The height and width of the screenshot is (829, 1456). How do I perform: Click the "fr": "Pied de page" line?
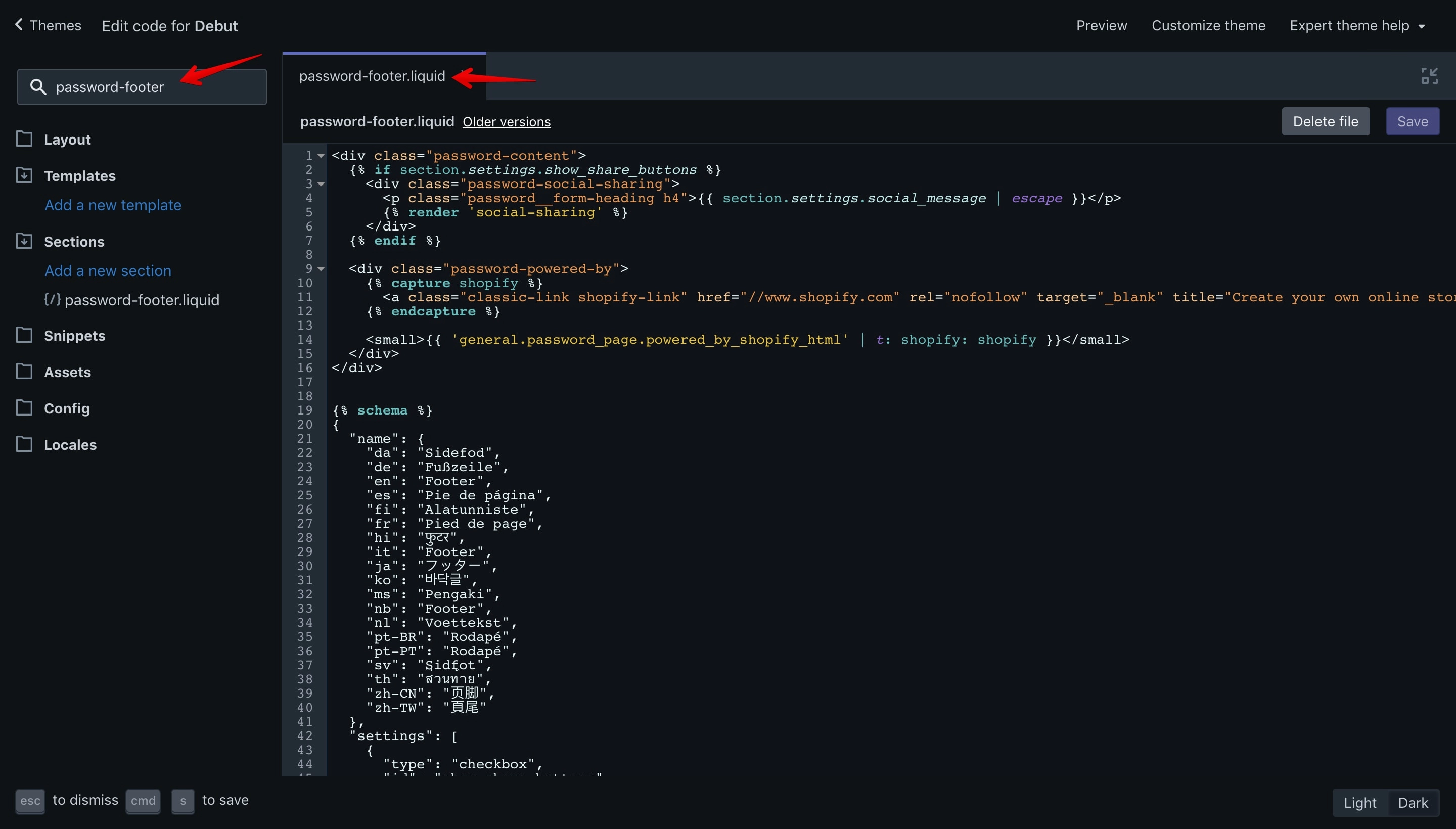[454, 524]
